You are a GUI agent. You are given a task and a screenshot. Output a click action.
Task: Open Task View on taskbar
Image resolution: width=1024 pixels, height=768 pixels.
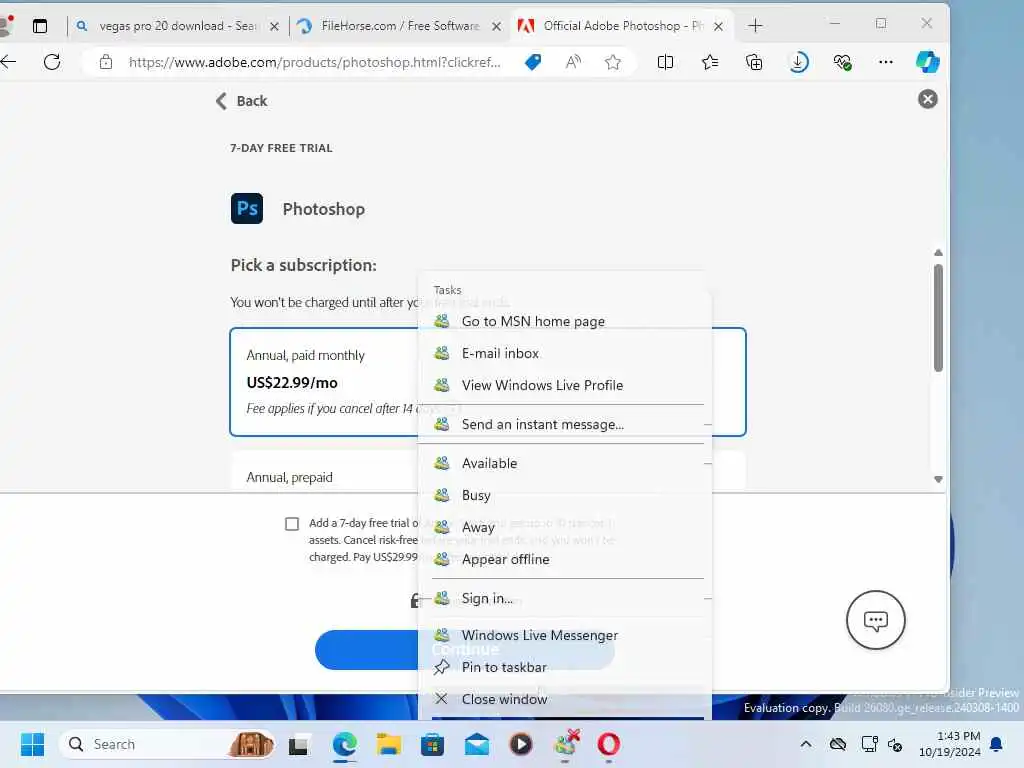[299, 744]
